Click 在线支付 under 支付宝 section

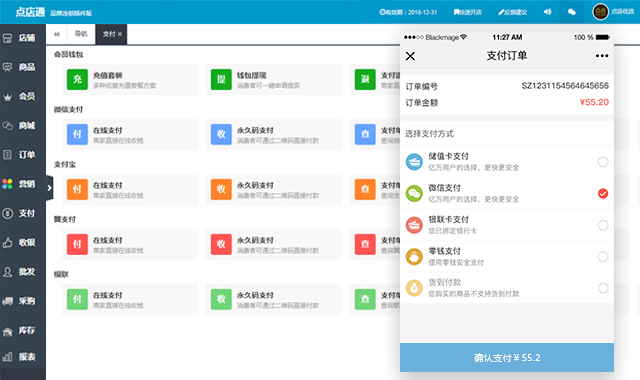coord(107,185)
